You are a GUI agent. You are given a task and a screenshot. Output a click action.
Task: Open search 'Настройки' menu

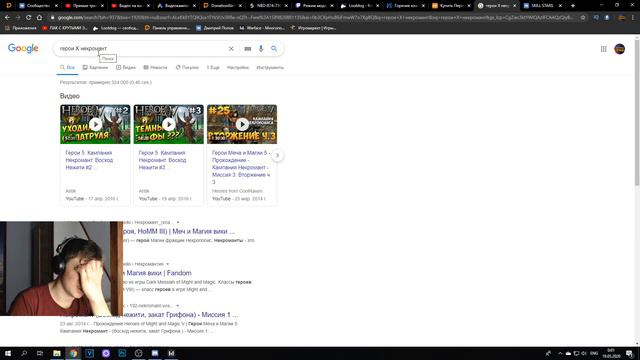pos(238,67)
